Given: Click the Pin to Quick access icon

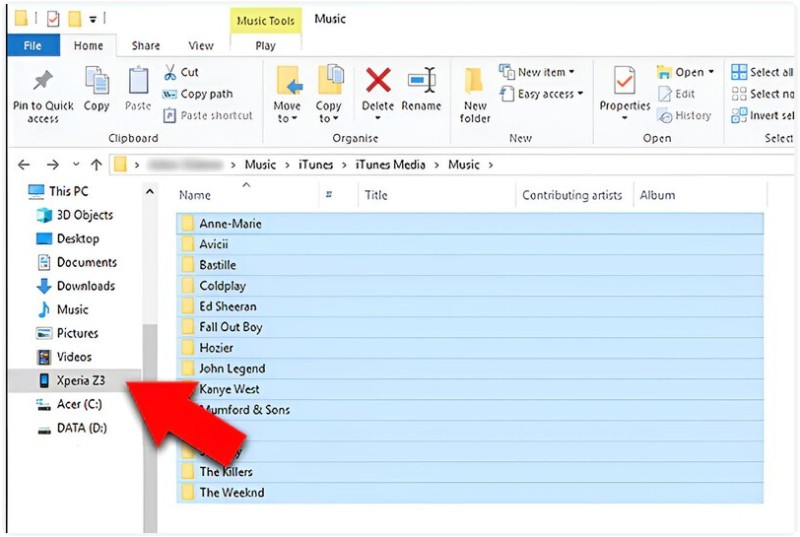Looking at the screenshot, I should tap(42, 82).
